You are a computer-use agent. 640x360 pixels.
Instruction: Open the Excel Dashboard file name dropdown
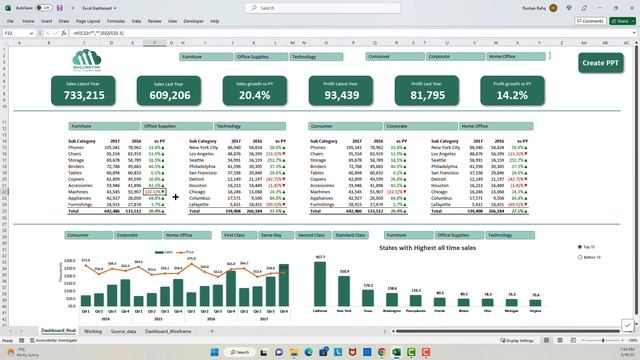115,8
